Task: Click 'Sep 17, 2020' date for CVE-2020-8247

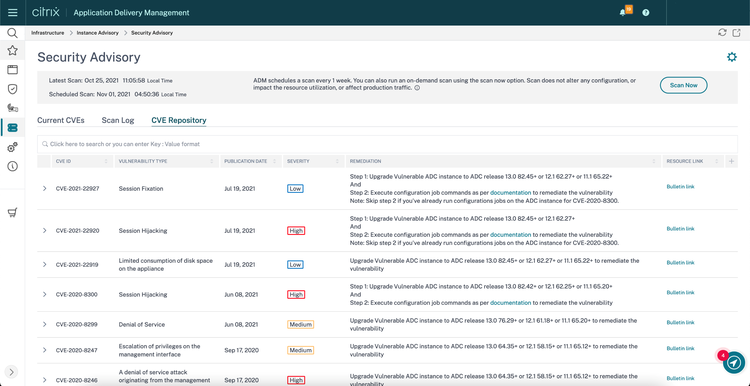Action: tap(242, 350)
